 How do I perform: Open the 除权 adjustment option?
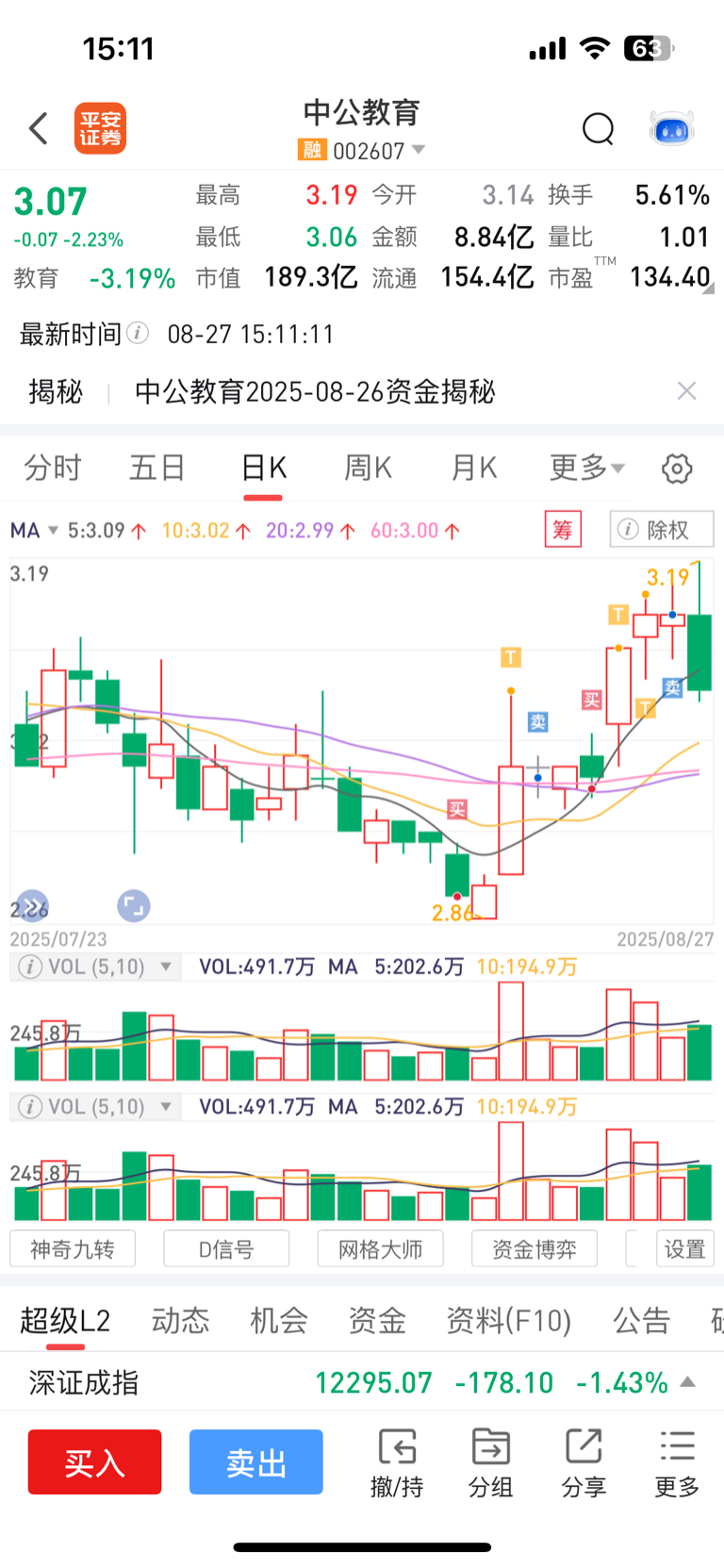661,530
